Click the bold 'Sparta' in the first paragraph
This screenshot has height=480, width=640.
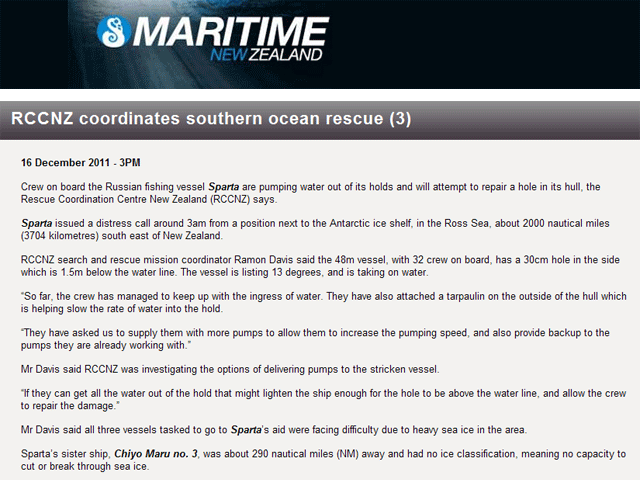click(229, 187)
